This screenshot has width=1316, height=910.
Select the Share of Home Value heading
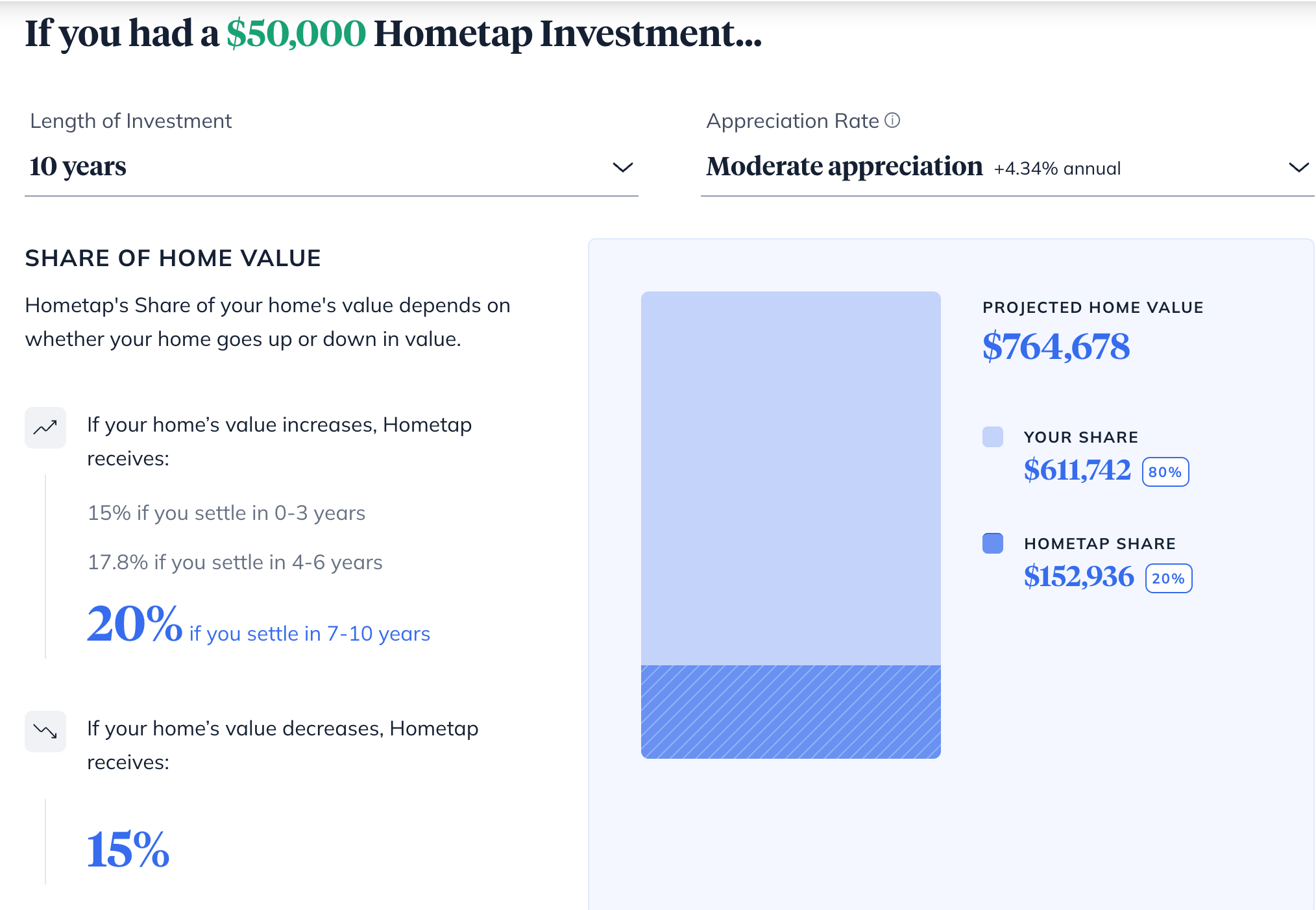(173, 258)
